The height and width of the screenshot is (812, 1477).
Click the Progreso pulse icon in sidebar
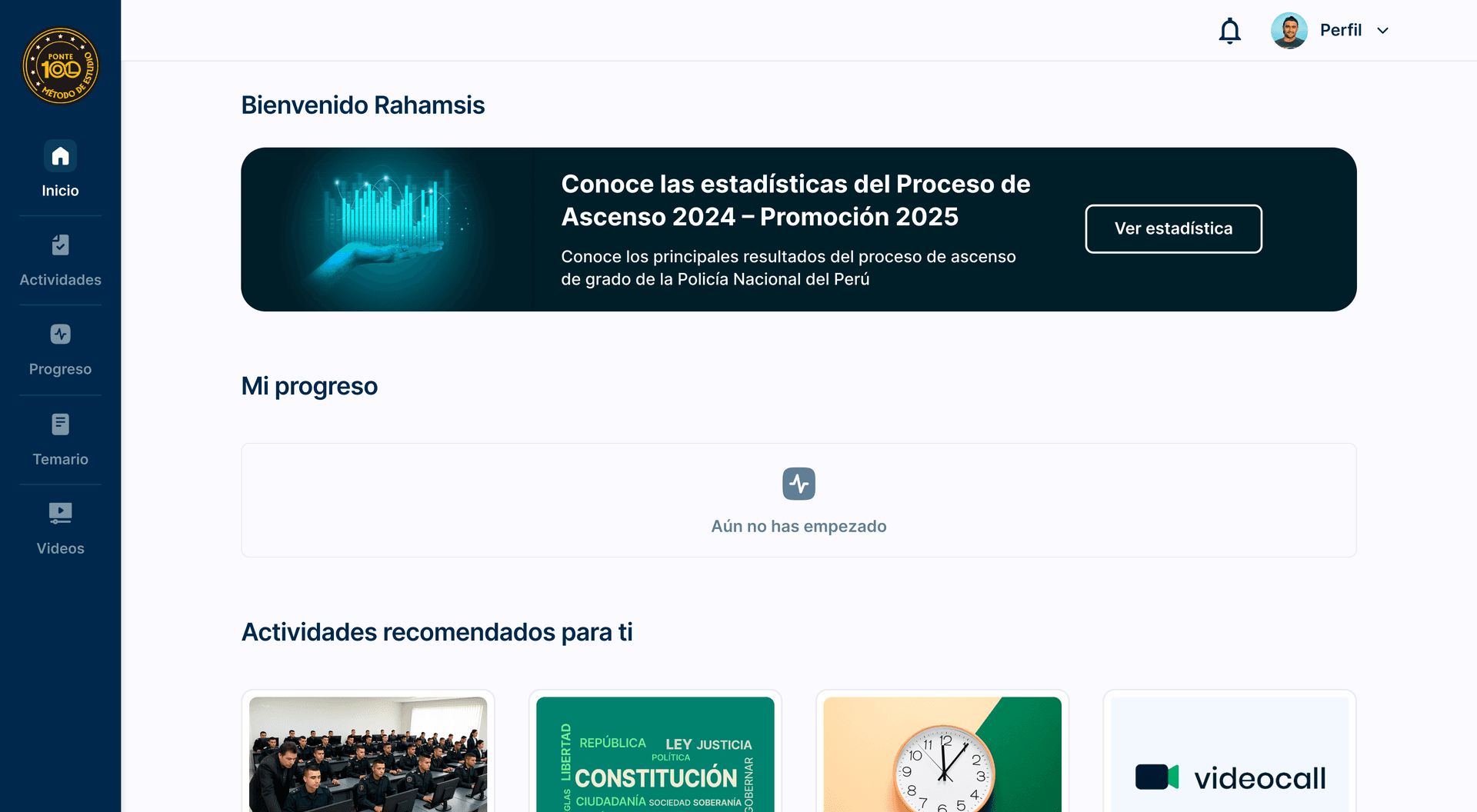(x=60, y=334)
